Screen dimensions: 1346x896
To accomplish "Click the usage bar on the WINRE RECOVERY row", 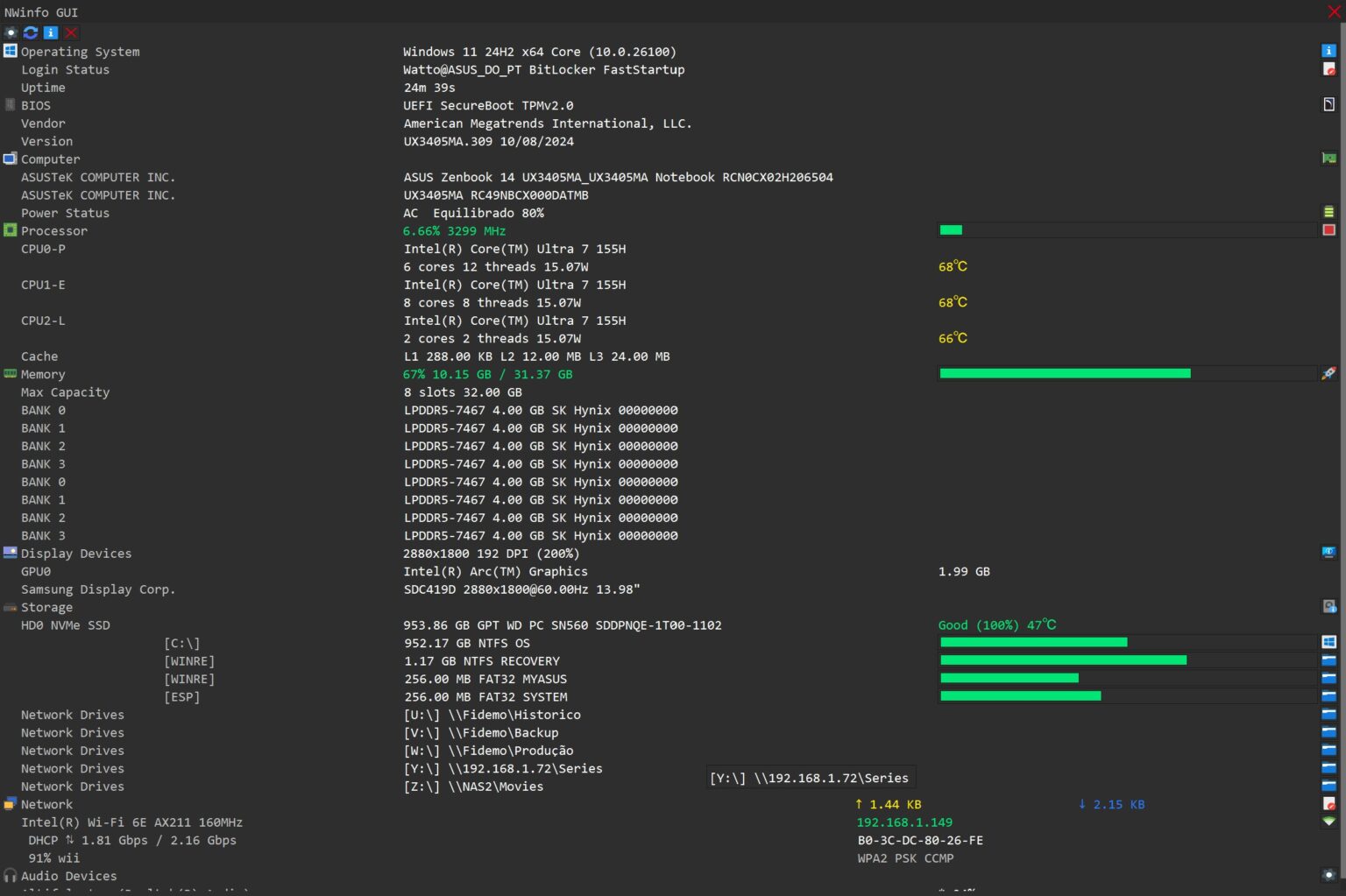I will click(1127, 660).
